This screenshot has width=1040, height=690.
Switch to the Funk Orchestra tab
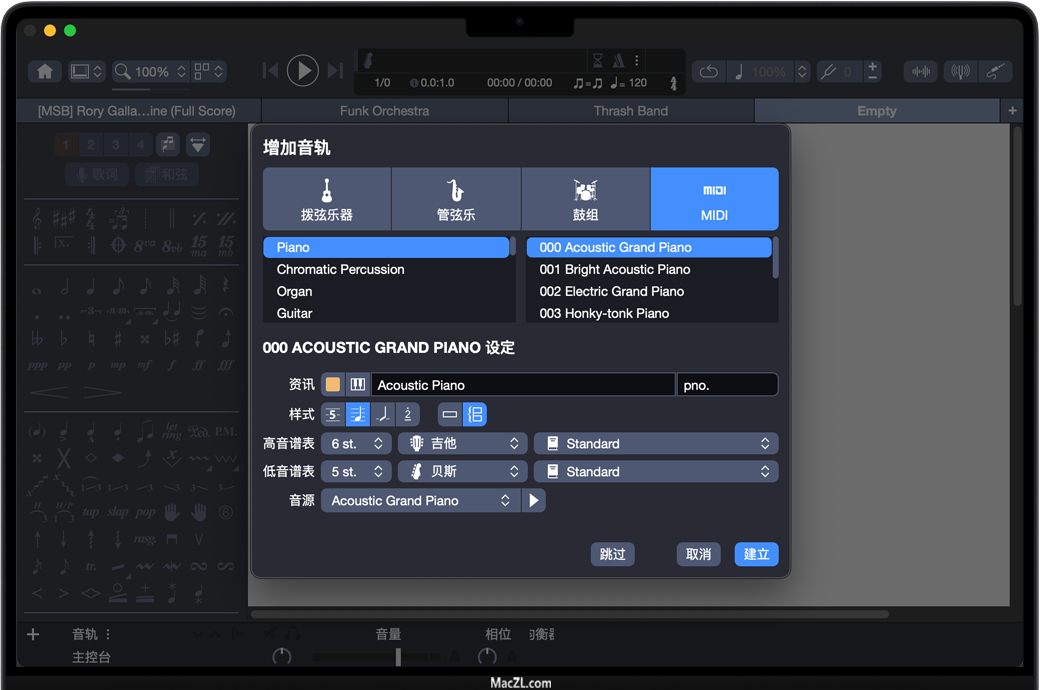pyautogui.click(x=384, y=111)
